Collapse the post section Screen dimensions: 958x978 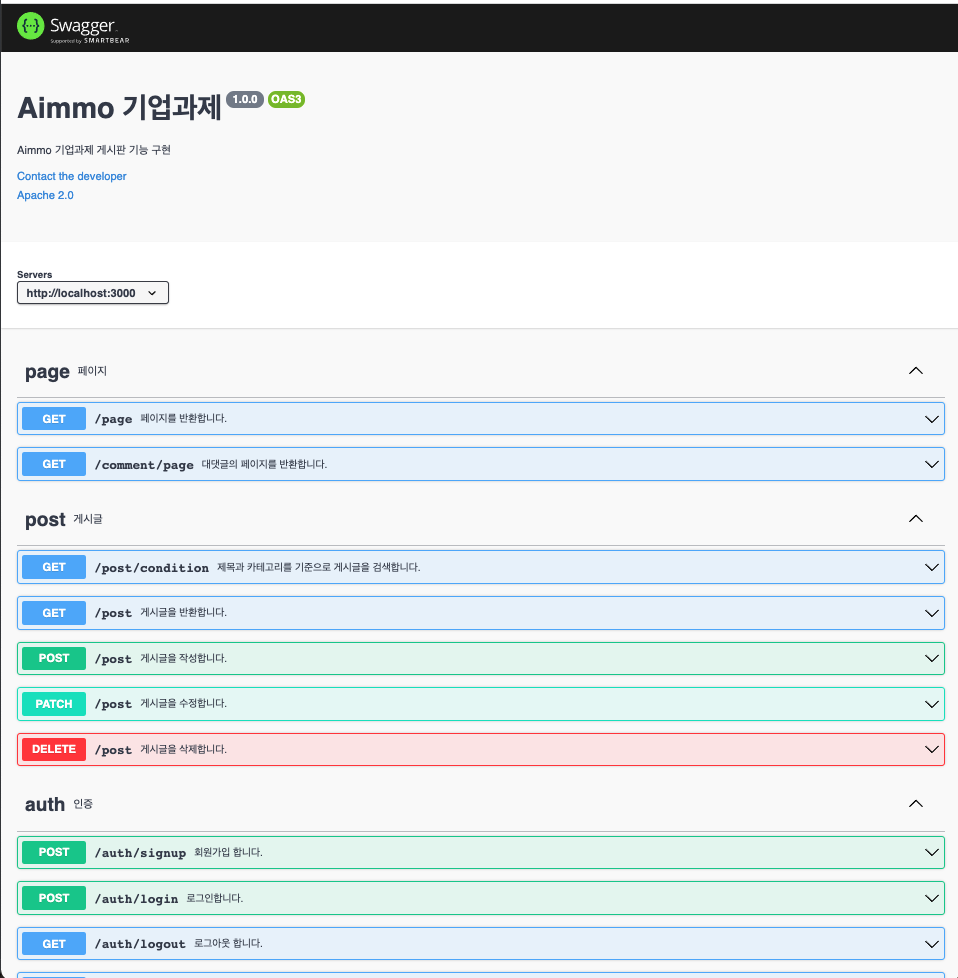click(x=915, y=518)
